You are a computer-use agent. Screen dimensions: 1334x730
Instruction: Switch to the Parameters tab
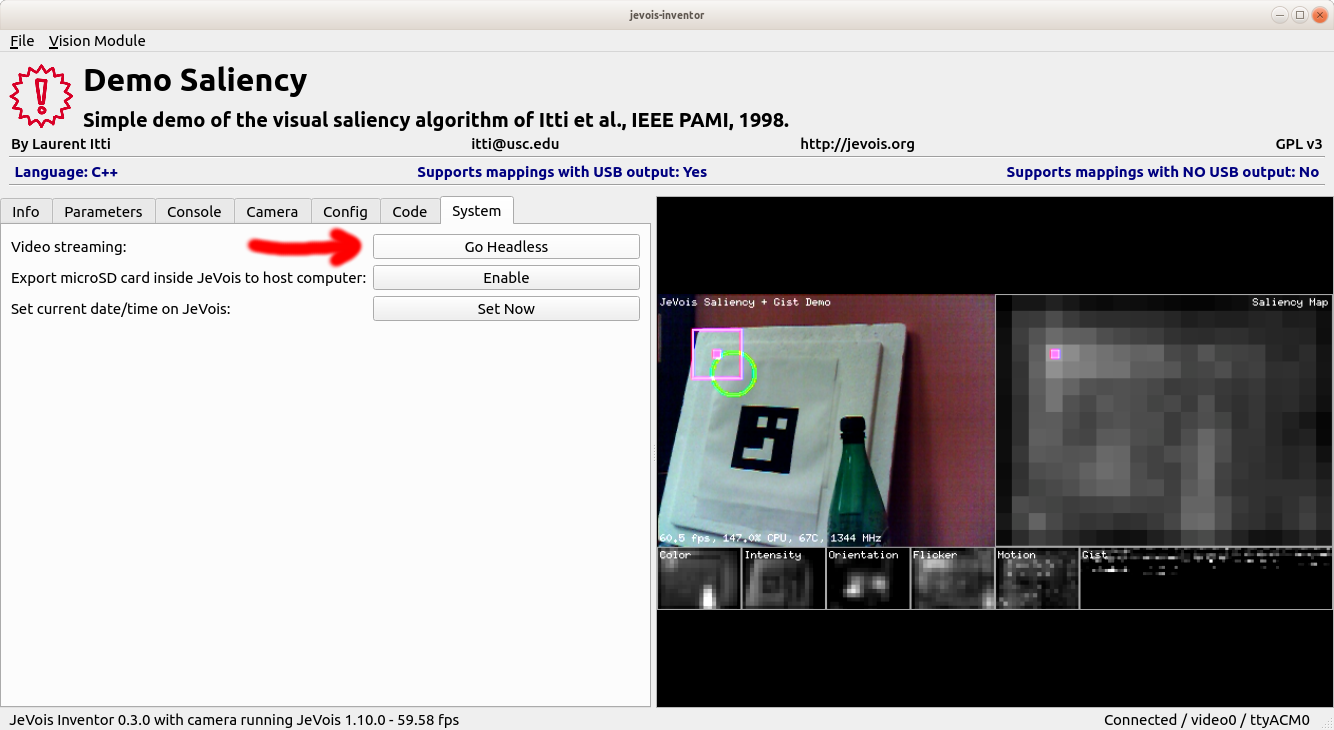[x=103, y=211]
